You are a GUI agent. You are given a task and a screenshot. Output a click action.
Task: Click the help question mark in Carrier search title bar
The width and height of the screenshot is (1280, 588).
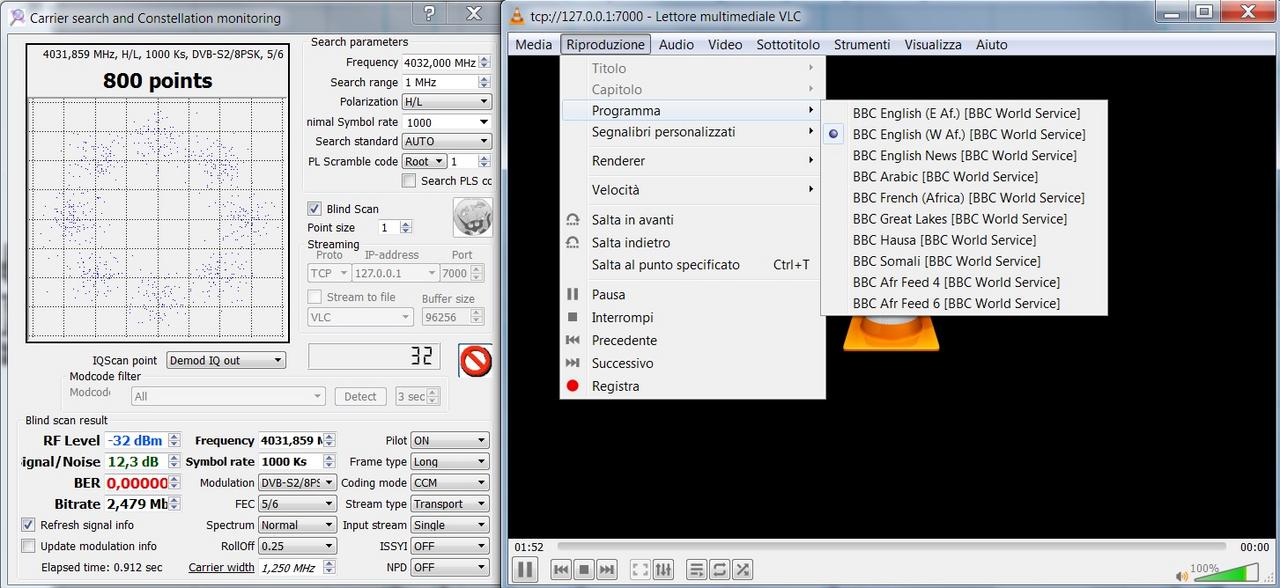[429, 14]
